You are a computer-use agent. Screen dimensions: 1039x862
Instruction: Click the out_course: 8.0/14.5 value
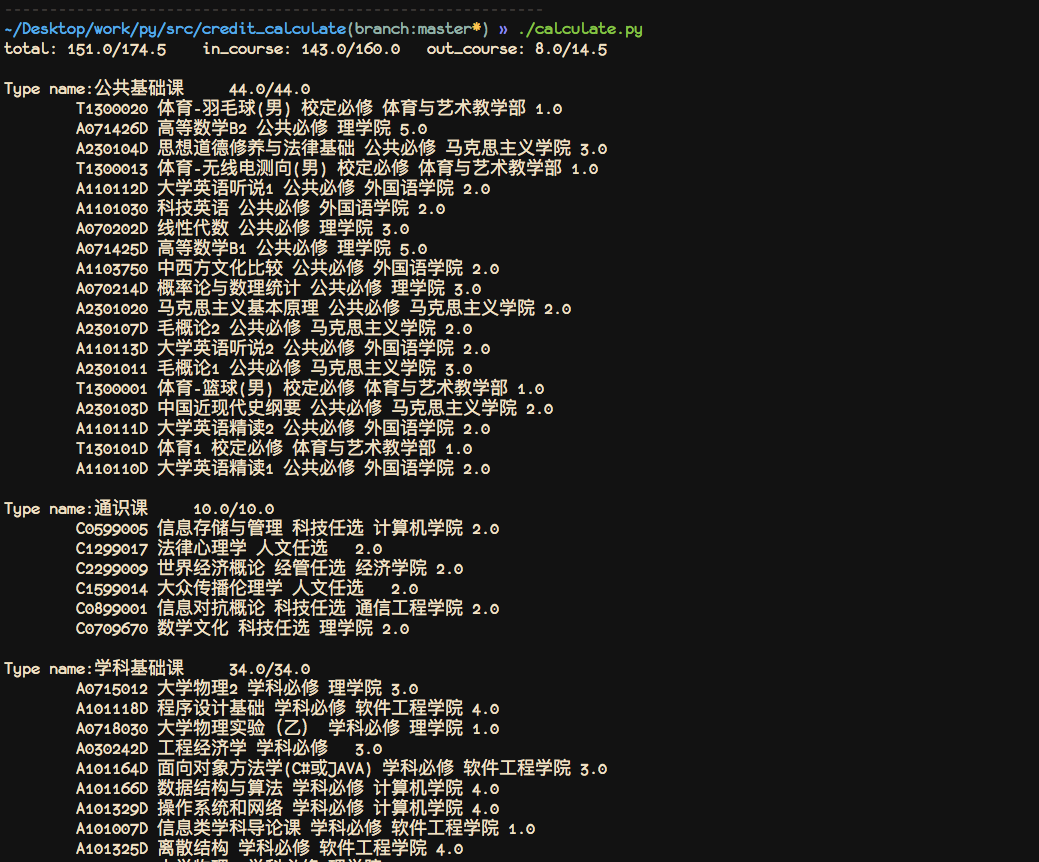click(517, 49)
